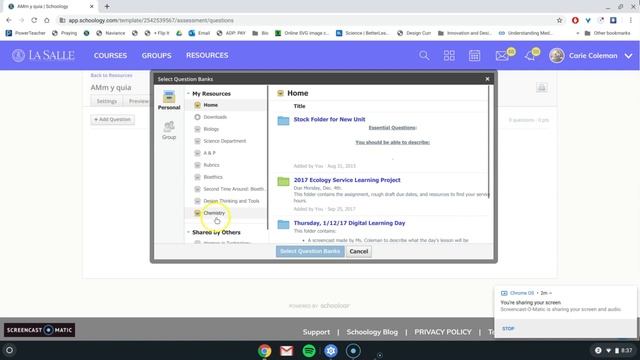Reload the page with refresh icon
Viewport: 640px width, 360px height.
click(34, 20)
